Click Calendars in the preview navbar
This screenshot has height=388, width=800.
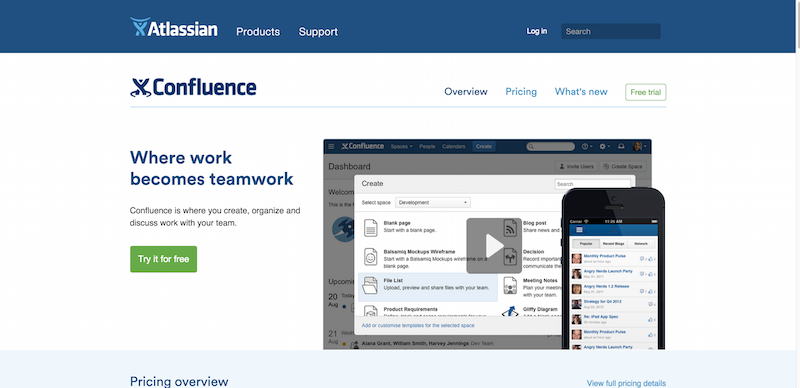pyautogui.click(x=454, y=147)
